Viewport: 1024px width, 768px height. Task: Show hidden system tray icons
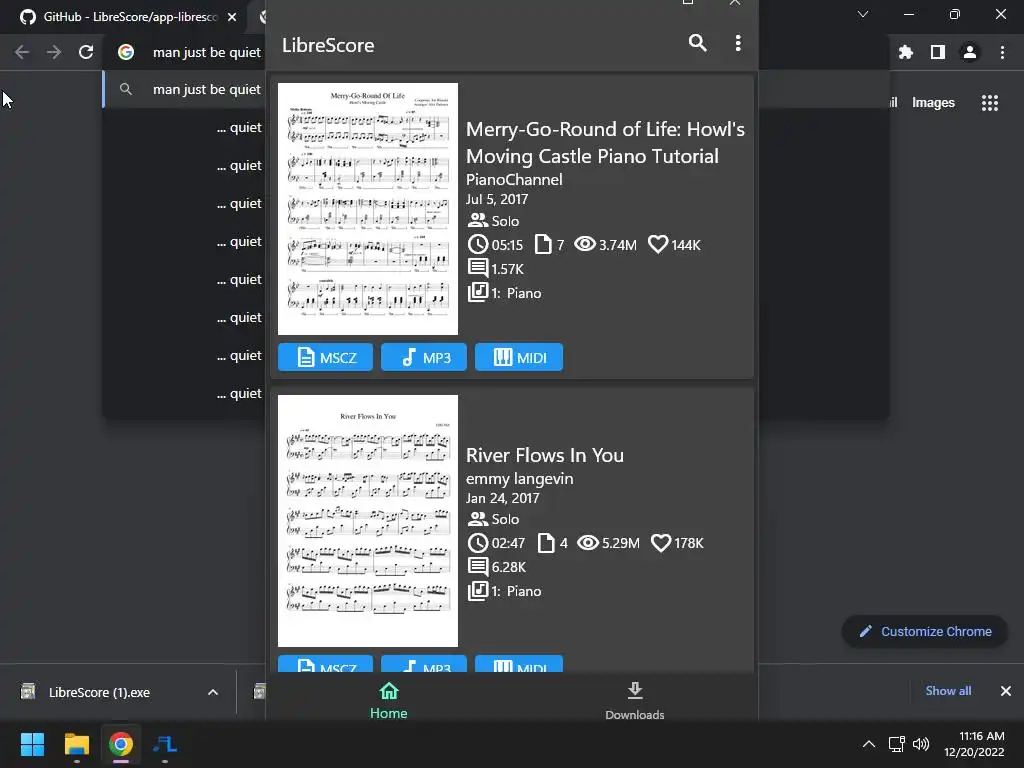(869, 744)
